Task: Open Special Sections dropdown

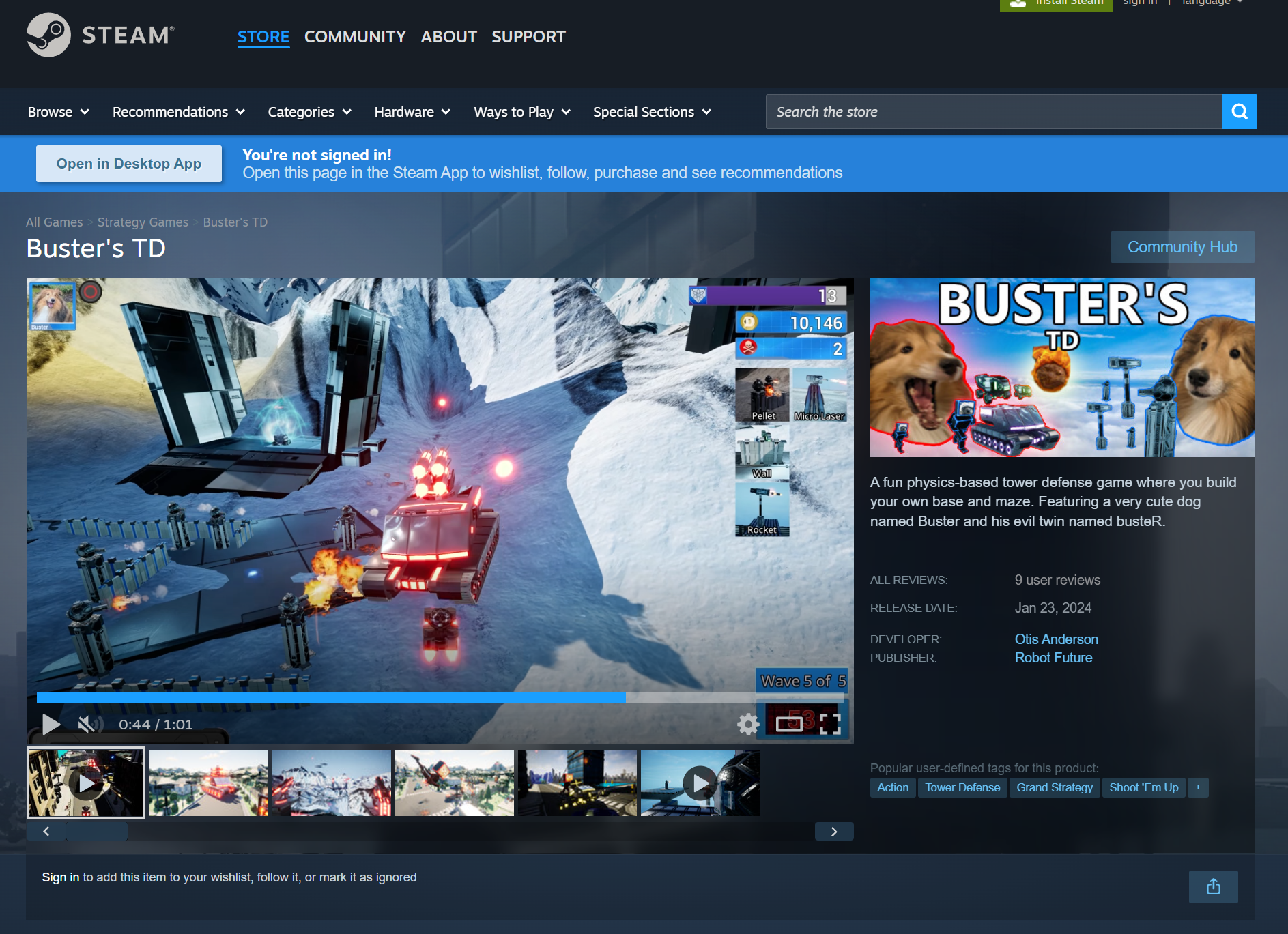Action: (652, 112)
